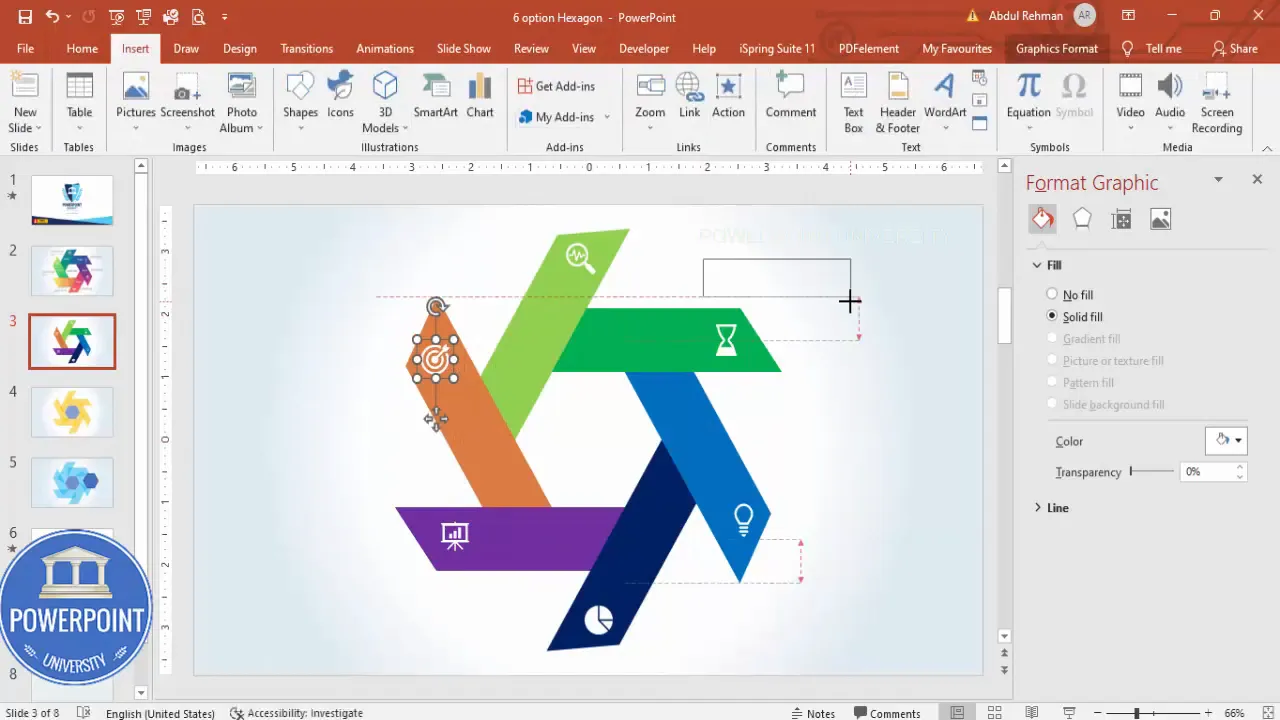Select slide 5 thumbnail
Image resolution: width=1280 pixels, height=720 pixels.
72,483
